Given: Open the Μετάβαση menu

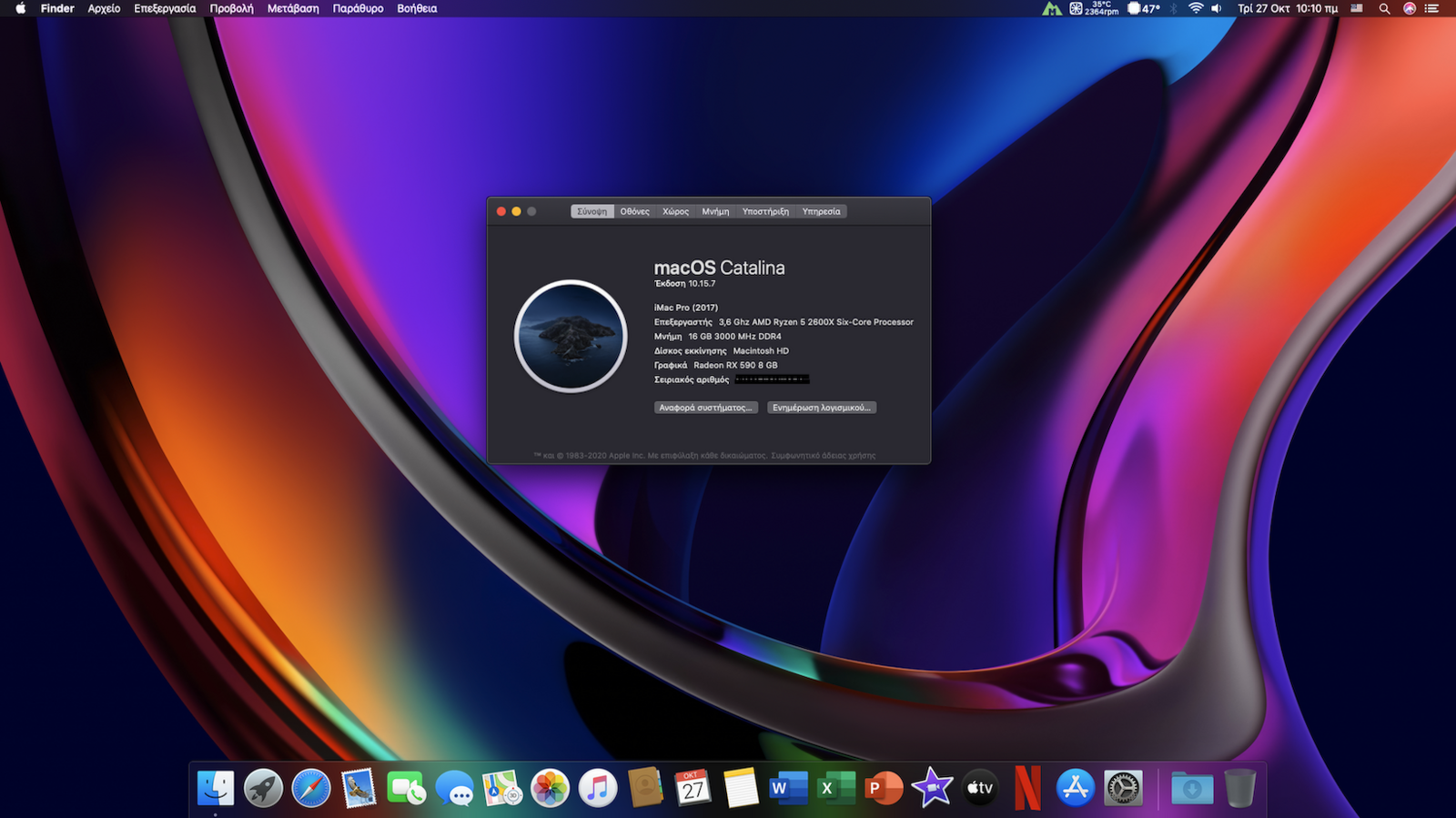Looking at the screenshot, I should point(293,8).
